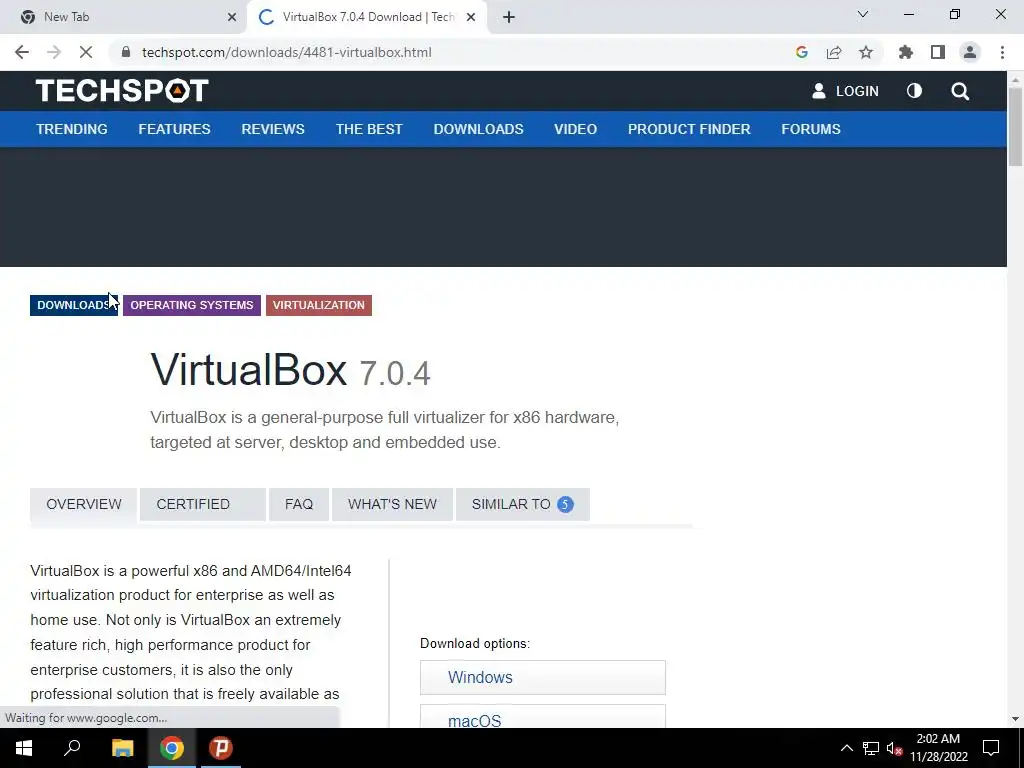Stop loading the page with X button

pyautogui.click(x=86, y=52)
